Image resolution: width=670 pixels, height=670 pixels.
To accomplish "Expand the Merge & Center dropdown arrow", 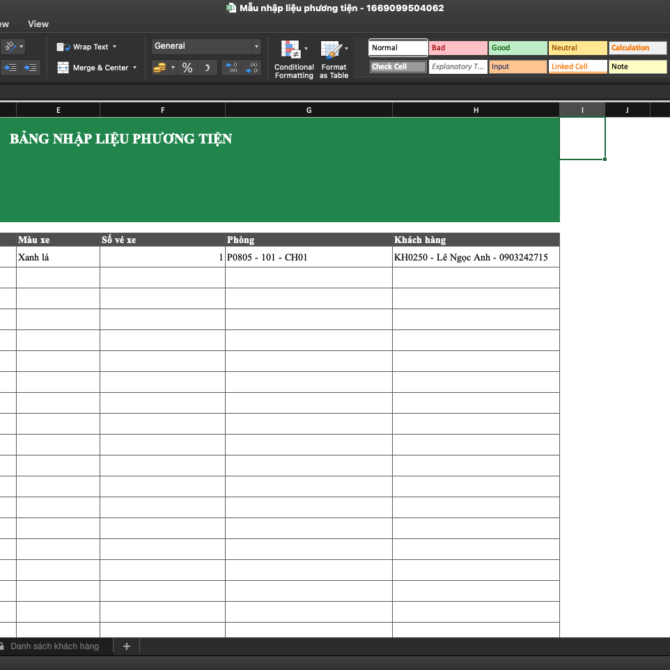I will (x=136, y=68).
